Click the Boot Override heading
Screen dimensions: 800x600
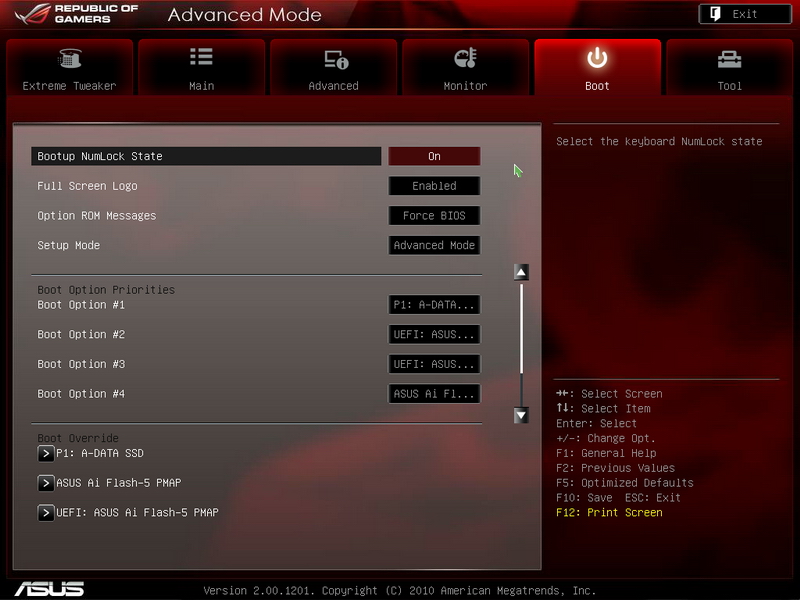78,438
